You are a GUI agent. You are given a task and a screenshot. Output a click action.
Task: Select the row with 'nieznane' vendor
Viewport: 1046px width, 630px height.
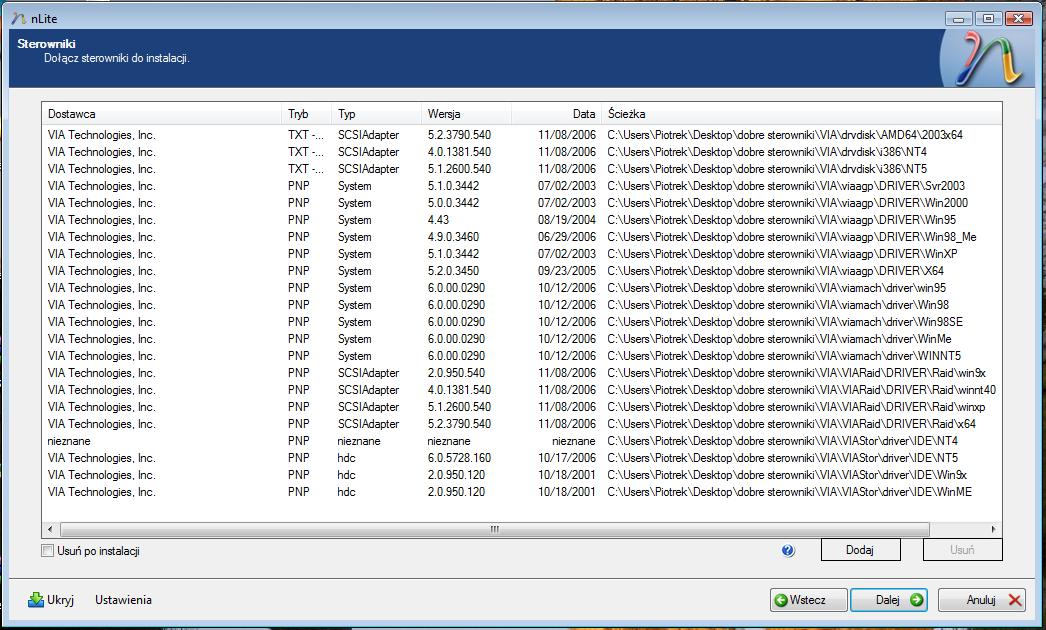pyautogui.click(x=522, y=441)
